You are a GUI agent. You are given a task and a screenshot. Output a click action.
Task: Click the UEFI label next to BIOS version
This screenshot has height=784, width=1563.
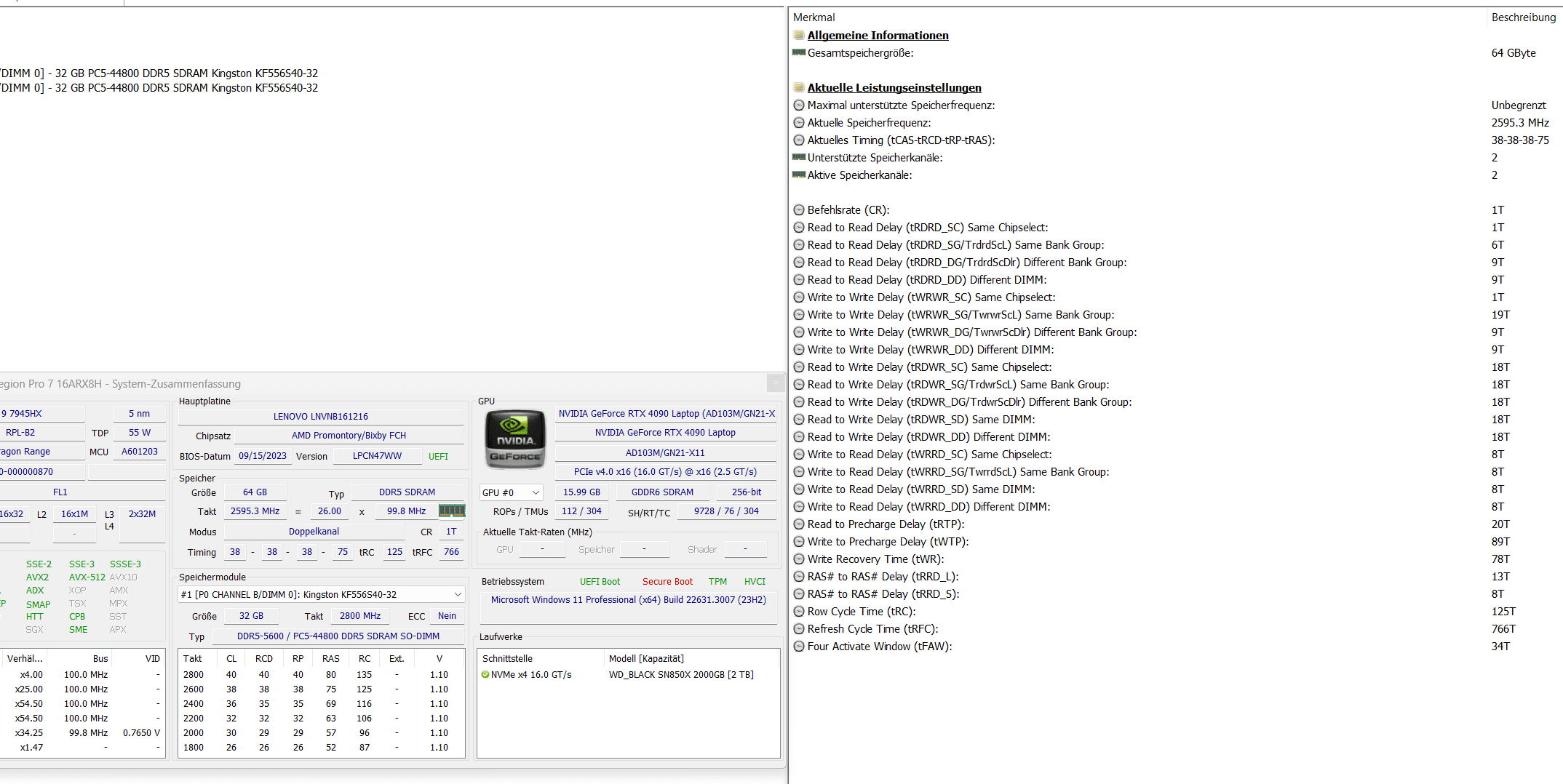coord(439,456)
